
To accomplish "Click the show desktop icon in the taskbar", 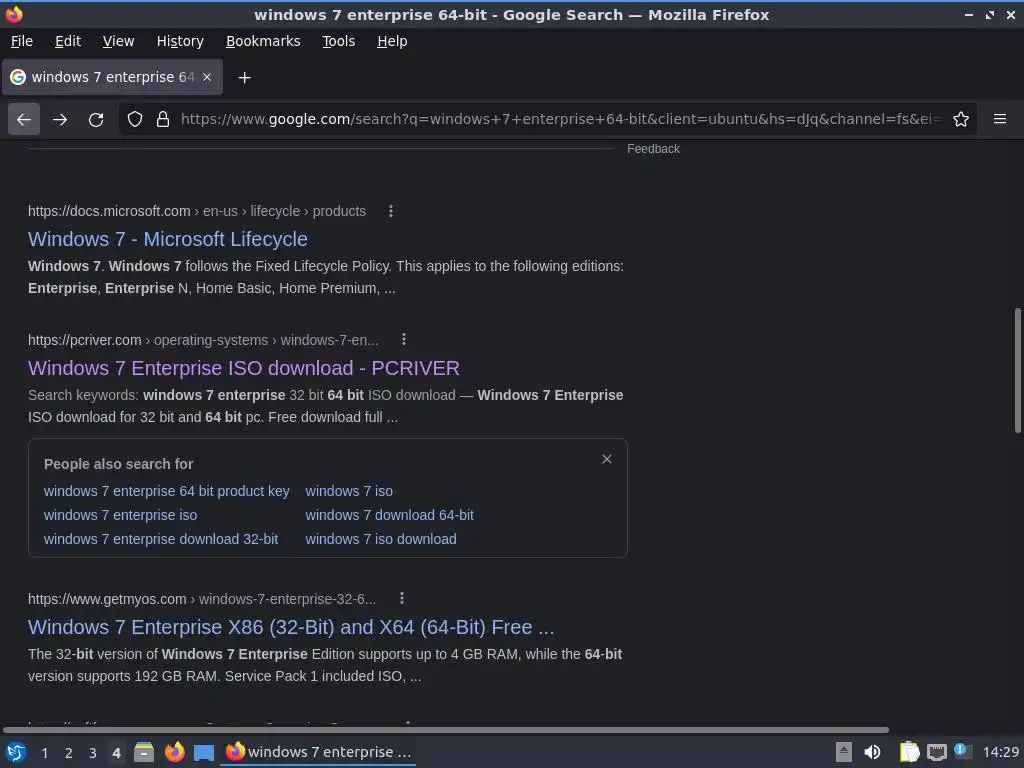I will click(204, 752).
